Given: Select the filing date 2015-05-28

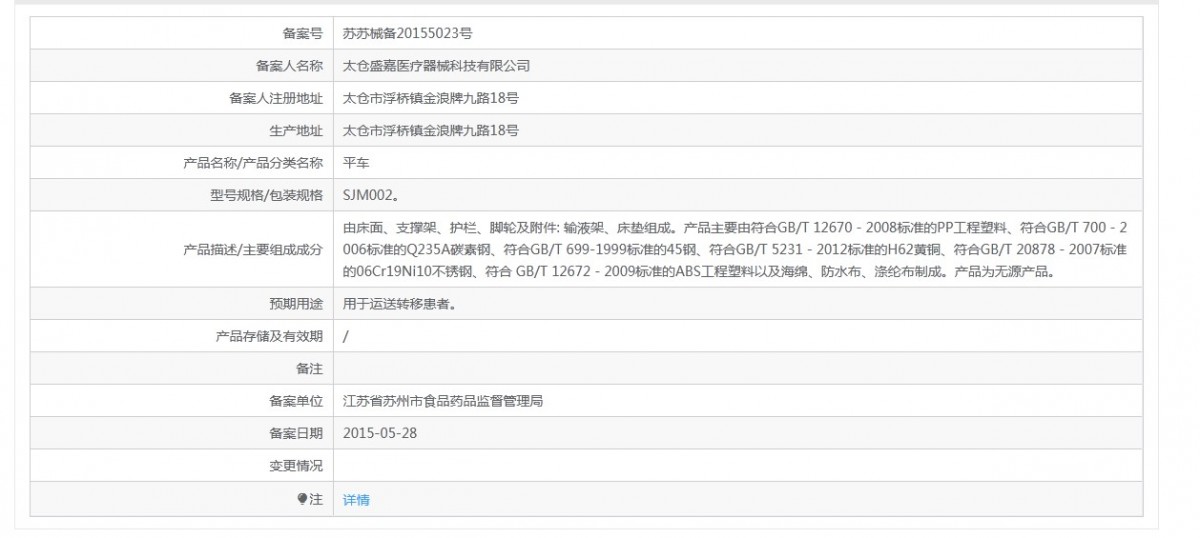Looking at the screenshot, I should [379, 434].
